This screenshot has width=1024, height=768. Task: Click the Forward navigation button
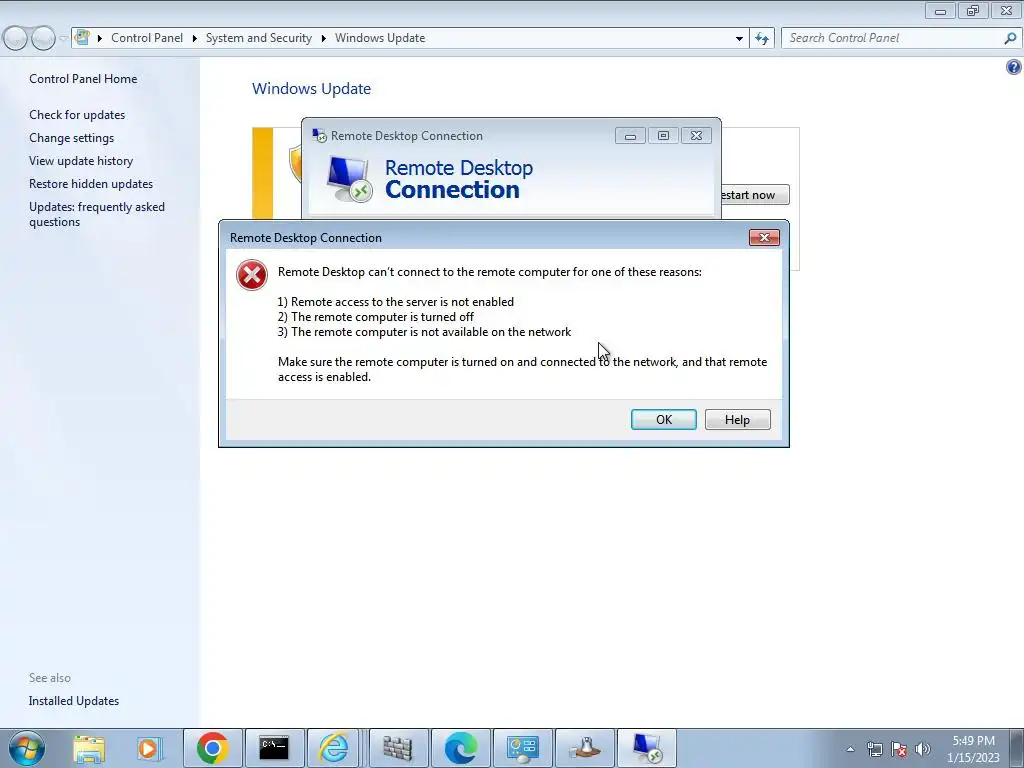pyautogui.click(x=42, y=38)
